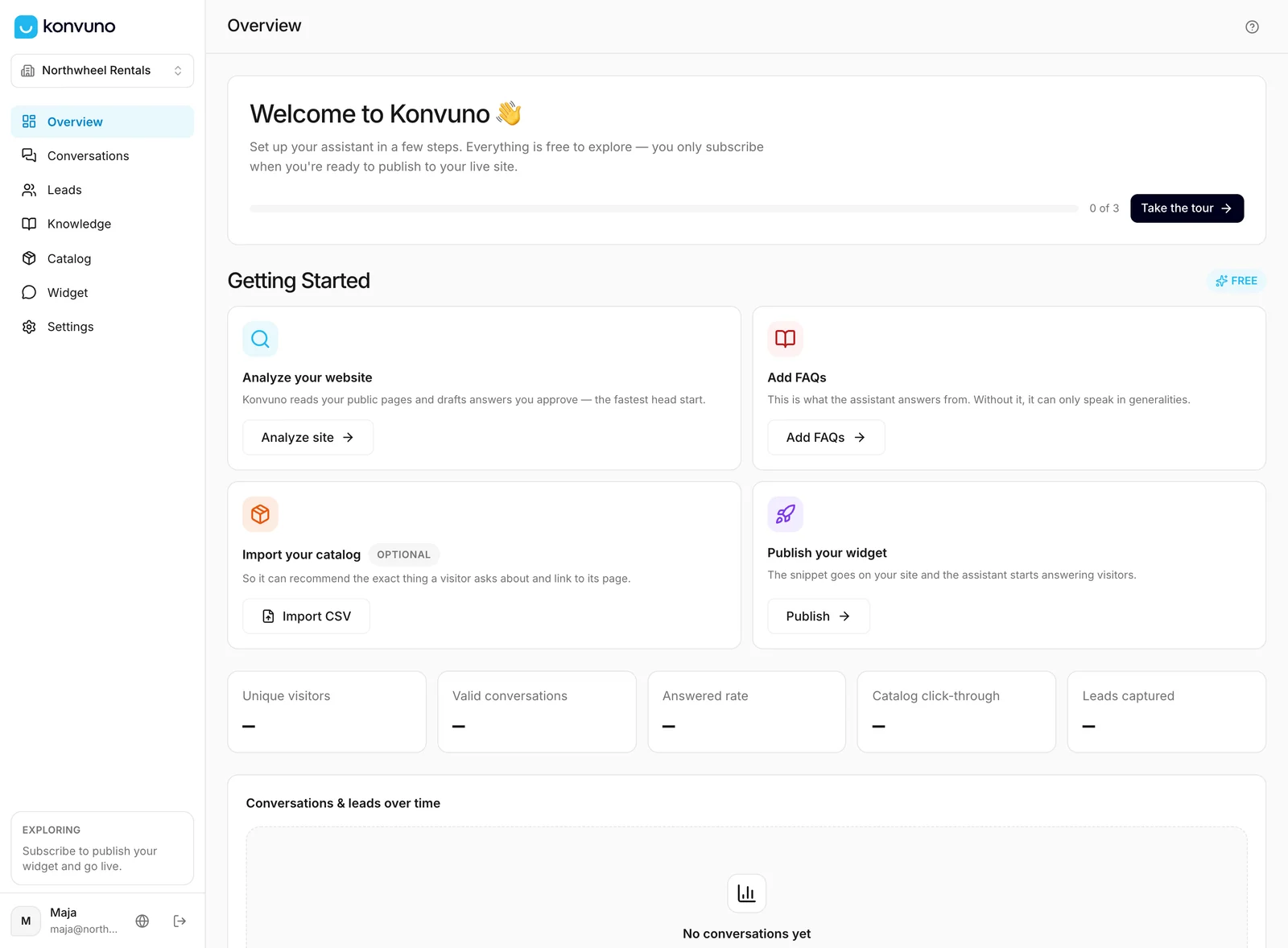This screenshot has width=1288, height=948.
Task: Open Knowledge in the sidebar
Action: coord(102,224)
